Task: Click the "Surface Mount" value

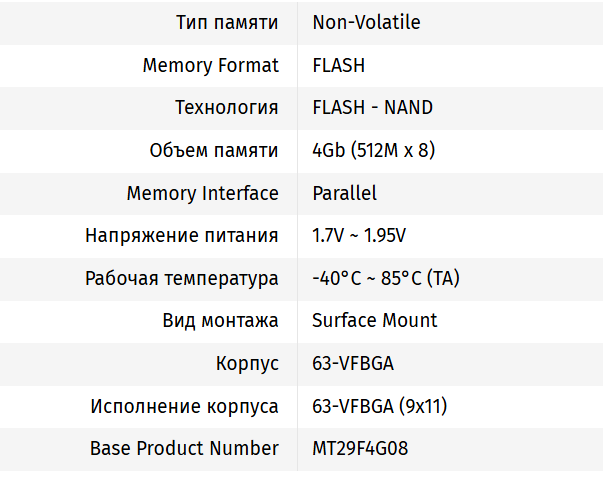Action: tap(375, 321)
